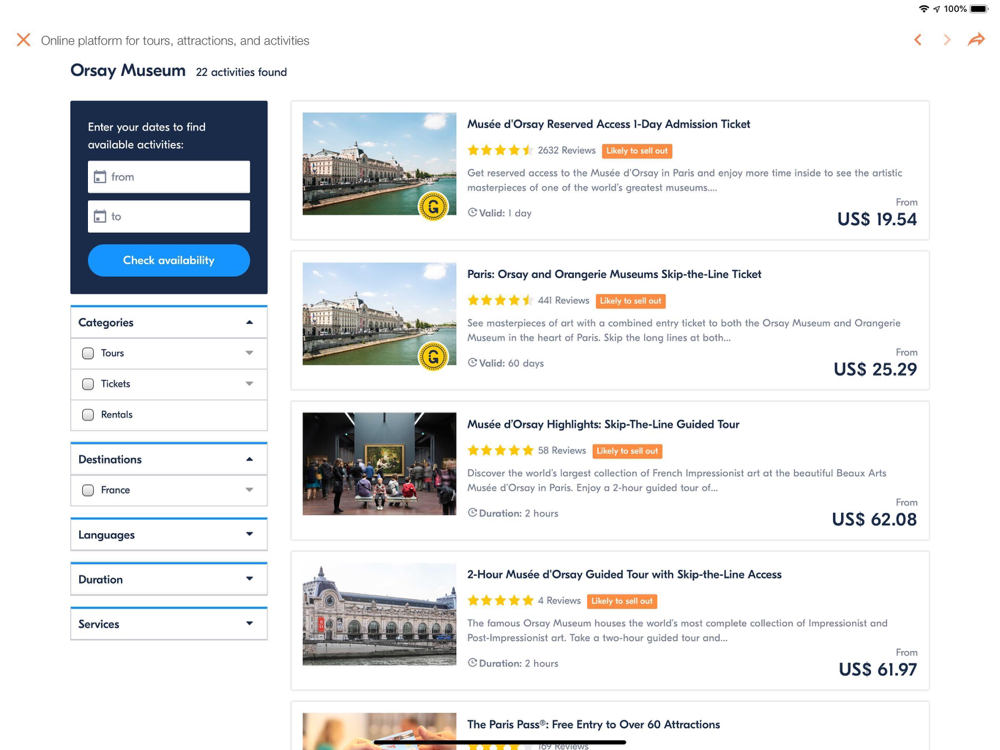Open The Paris Pass: Free Entry listing

tap(593, 724)
